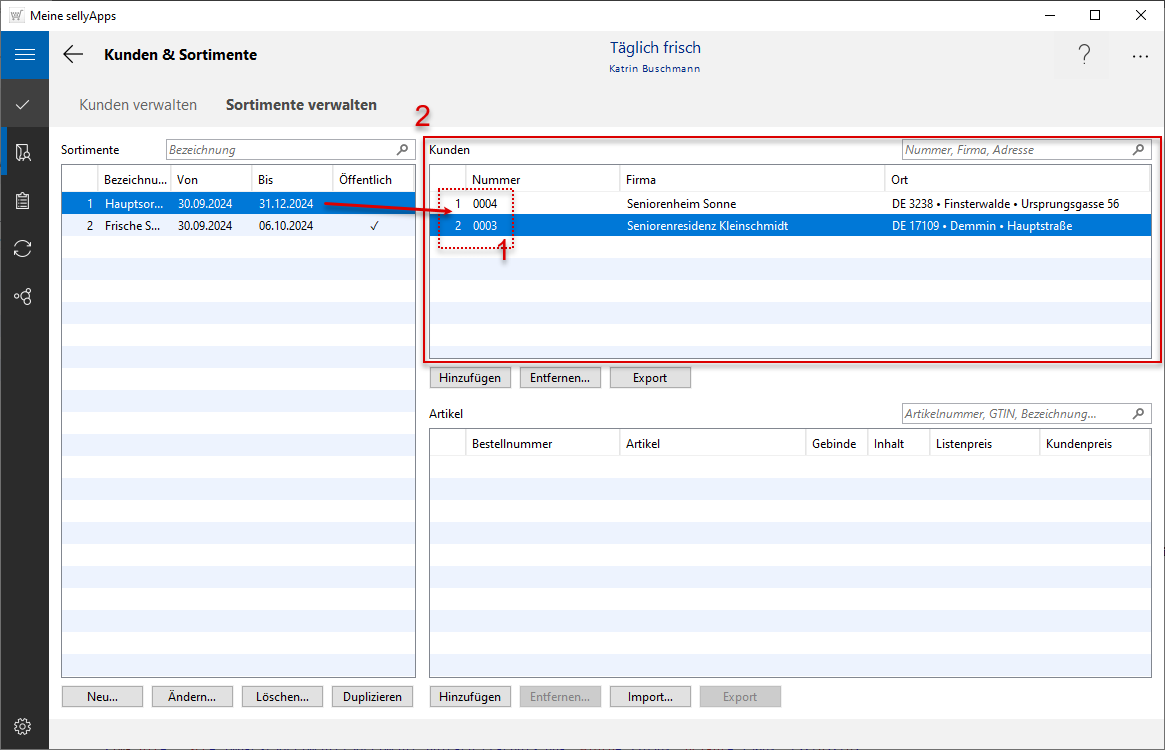Image resolution: width=1165 pixels, height=750 pixels.
Task: Open settings gear at sidebar bottom
Action: click(24, 726)
